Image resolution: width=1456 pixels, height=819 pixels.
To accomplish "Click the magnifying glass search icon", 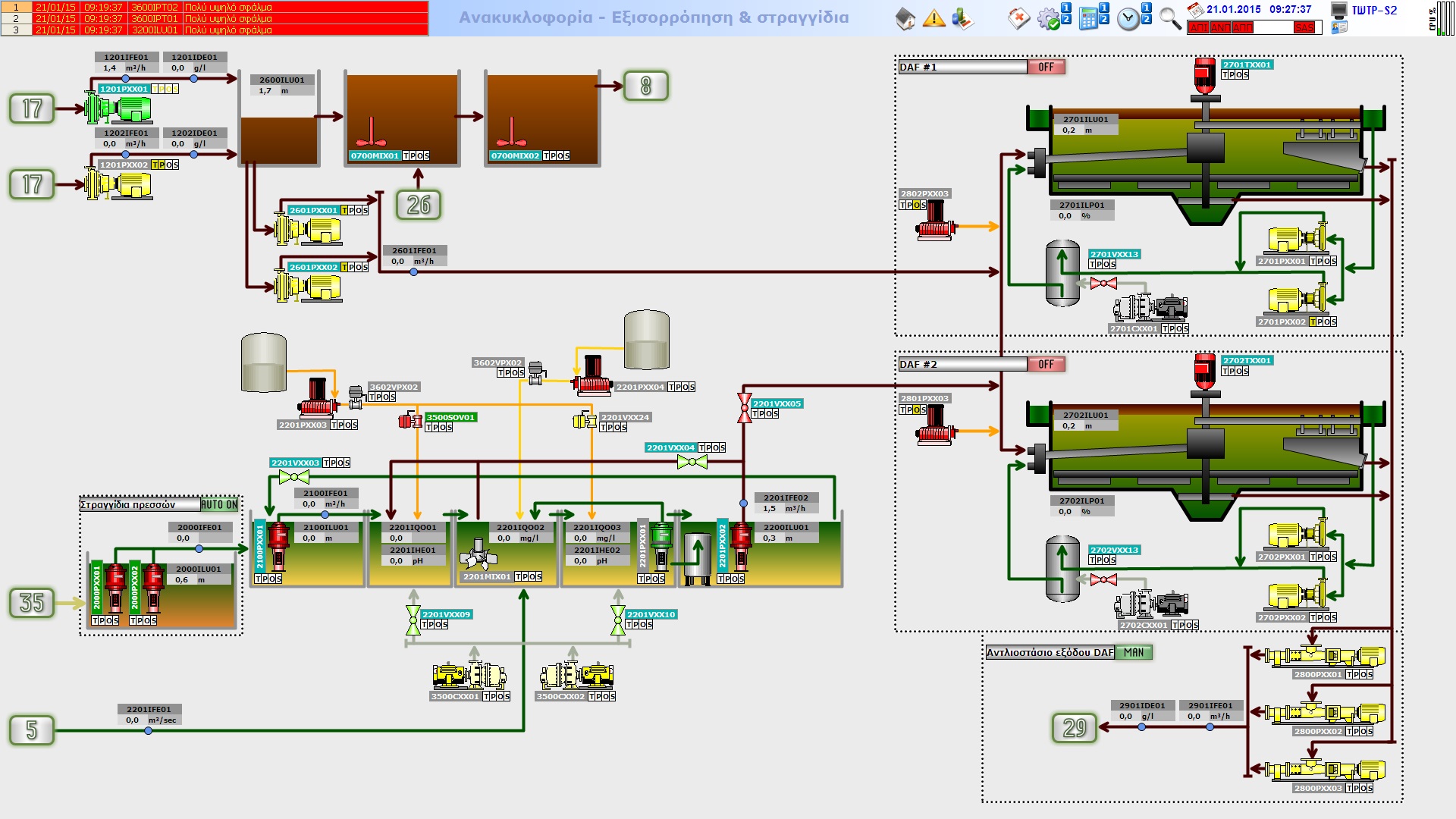I will 1170,19.
